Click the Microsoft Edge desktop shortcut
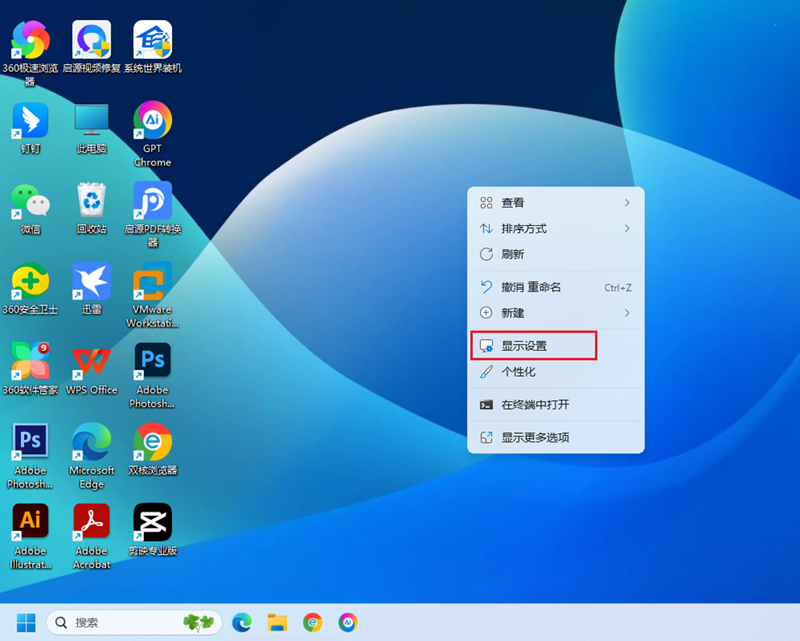Image resolution: width=800 pixels, height=641 pixels. coord(92,441)
